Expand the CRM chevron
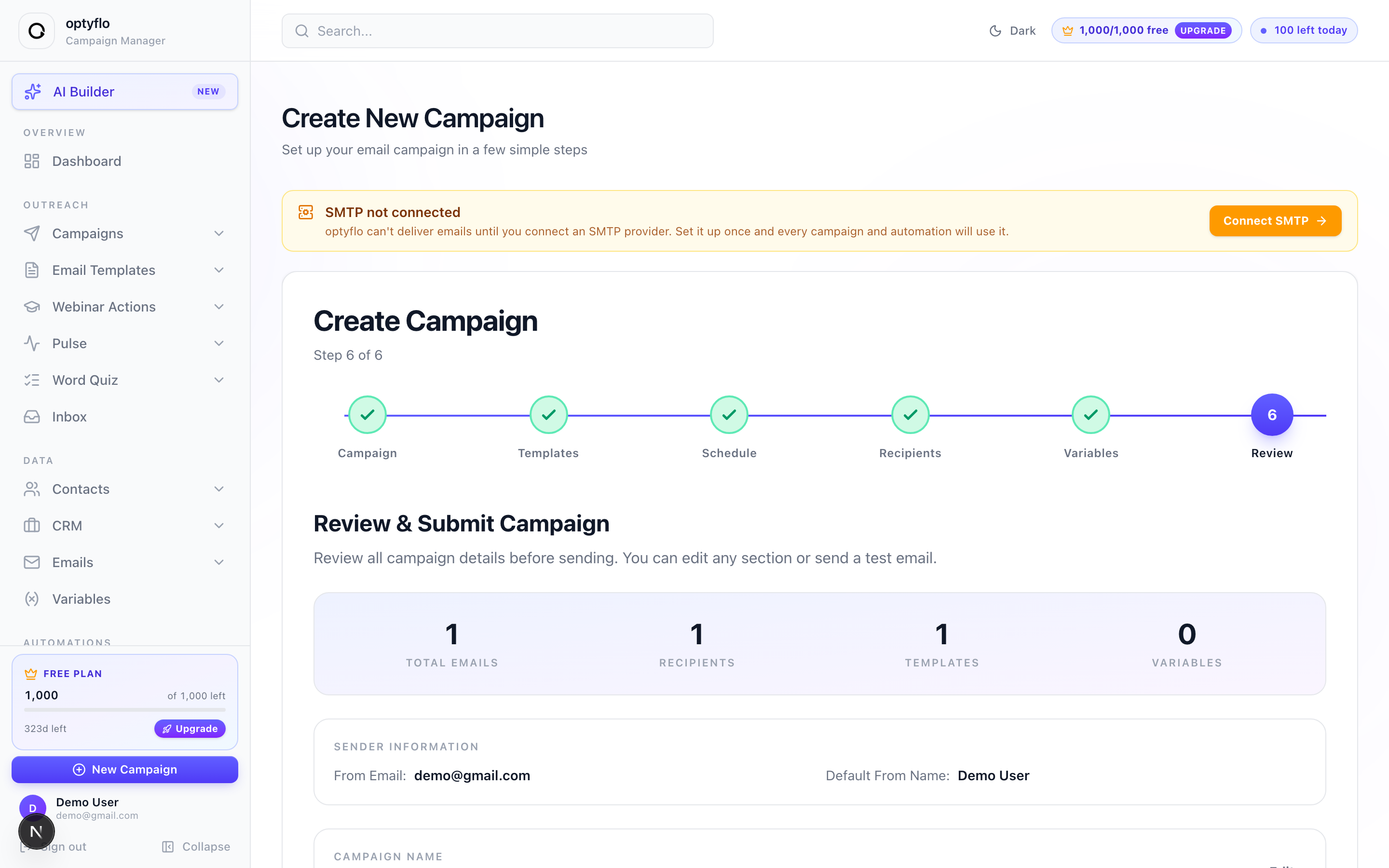Image resolution: width=1389 pixels, height=868 pixels. pos(218,526)
